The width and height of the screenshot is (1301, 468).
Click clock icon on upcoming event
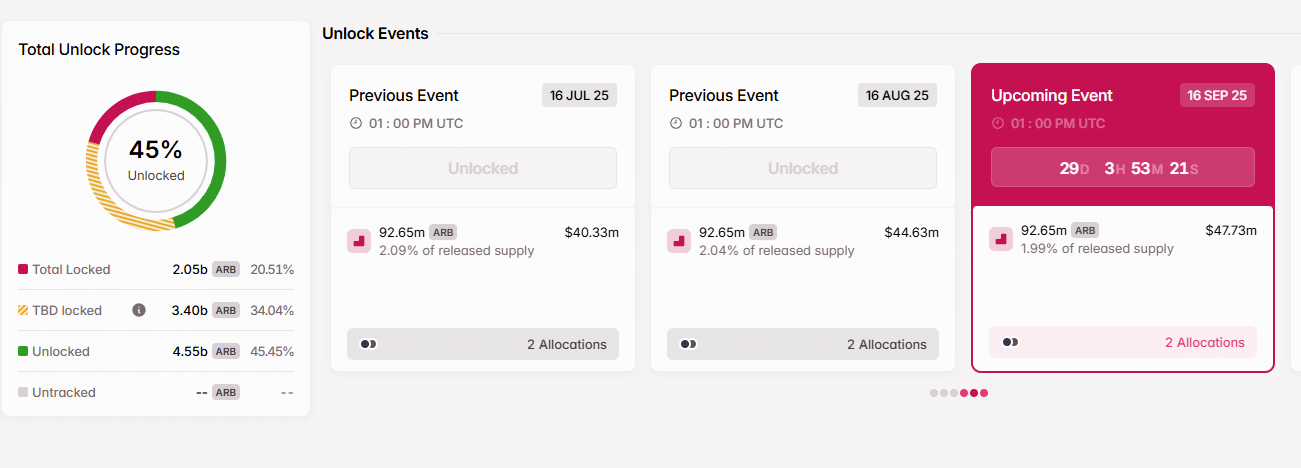coord(997,123)
